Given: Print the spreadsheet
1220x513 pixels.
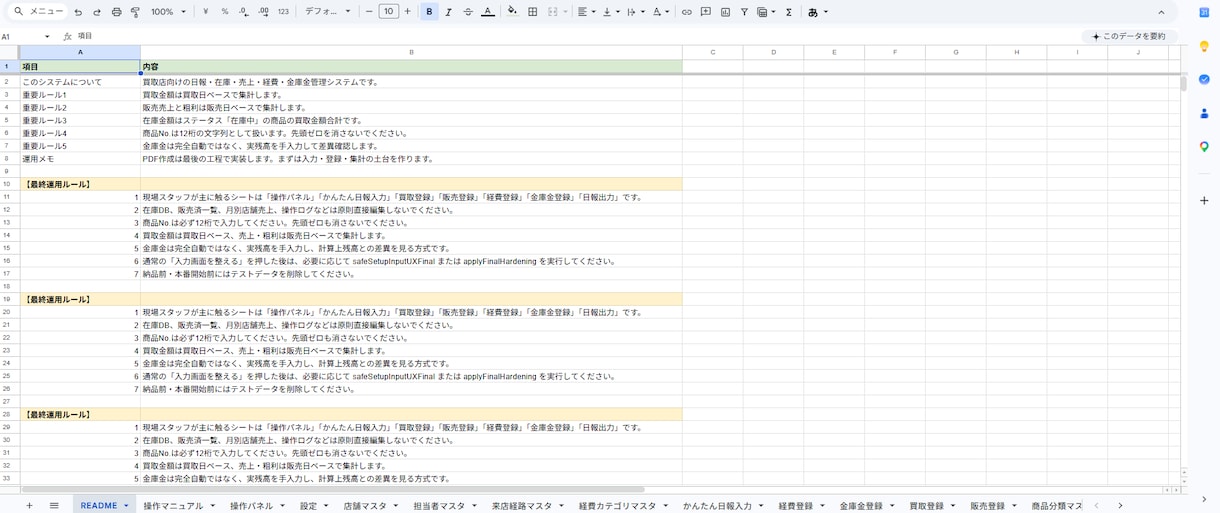Looking at the screenshot, I should coord(116,12).
